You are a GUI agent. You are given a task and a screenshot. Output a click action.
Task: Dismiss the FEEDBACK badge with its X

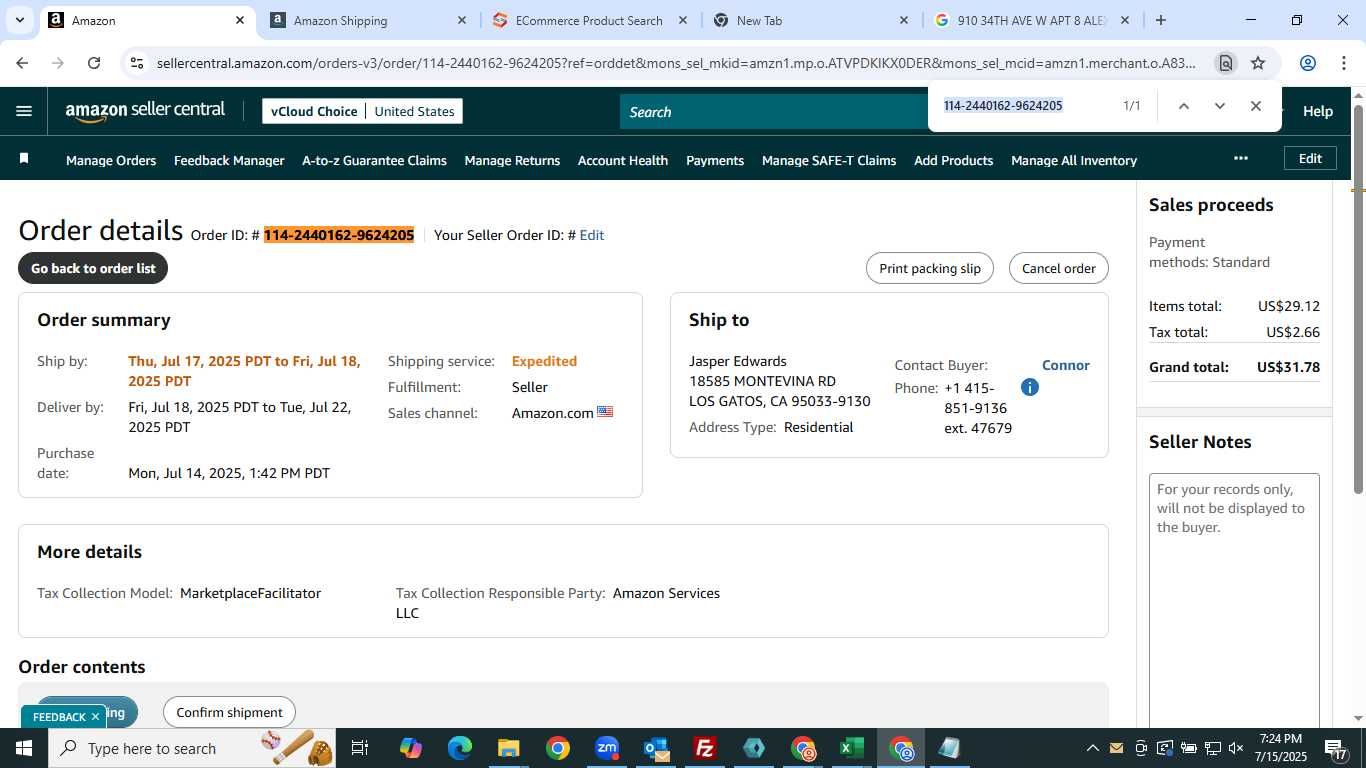click(x=96, y=717)
